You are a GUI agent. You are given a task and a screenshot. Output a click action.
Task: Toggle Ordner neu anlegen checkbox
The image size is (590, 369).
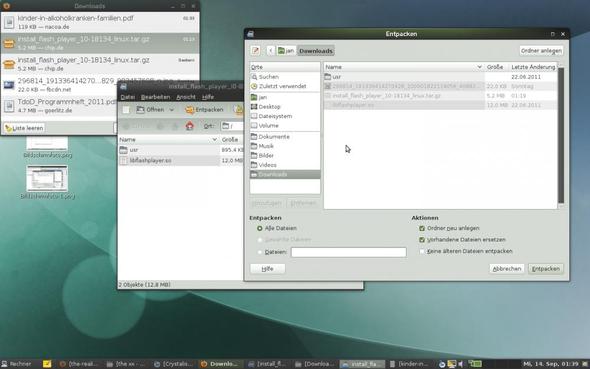[422, 228]
